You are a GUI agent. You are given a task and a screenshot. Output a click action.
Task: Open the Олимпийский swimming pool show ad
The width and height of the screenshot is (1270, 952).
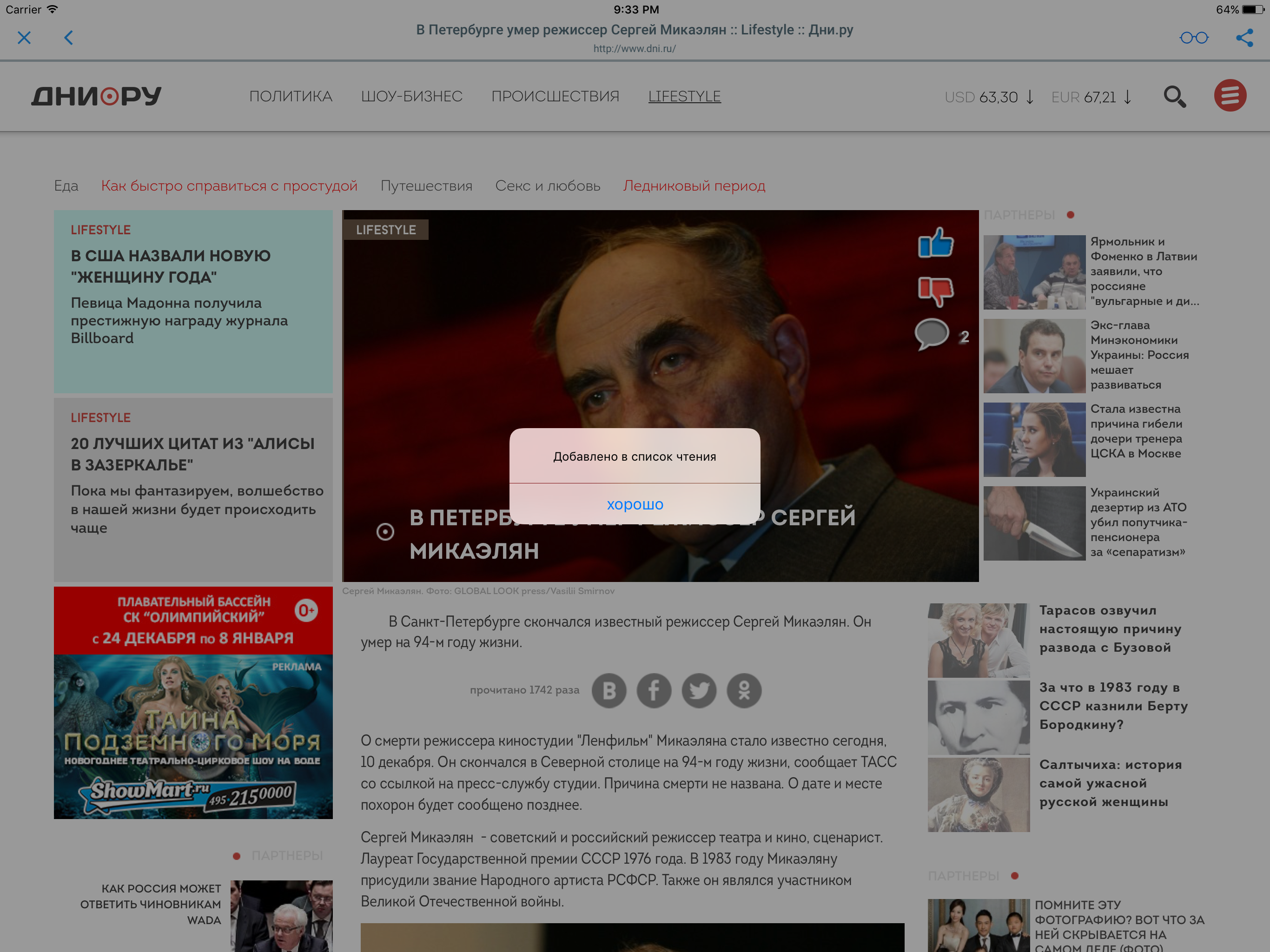coord(193,703)
